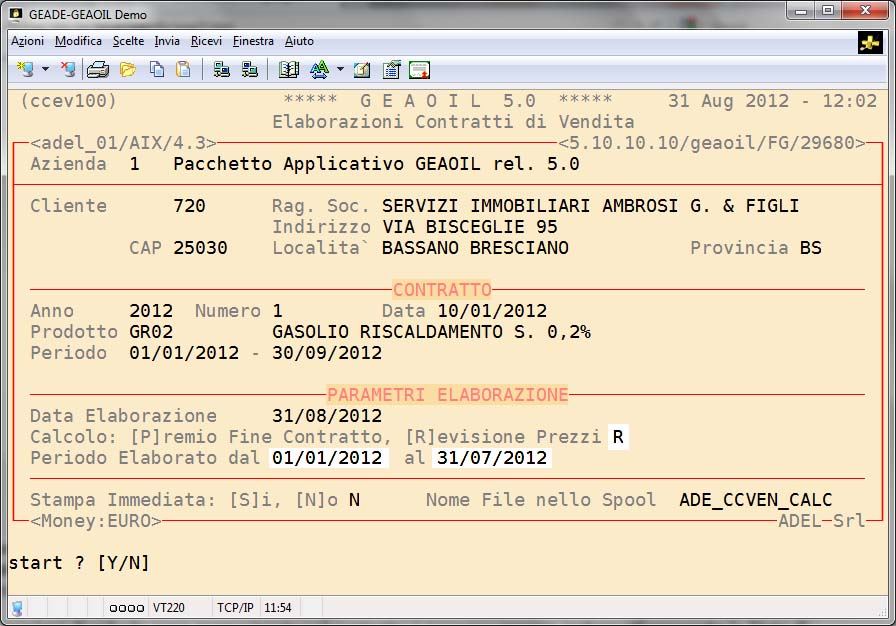This screenshot has width=896, height=626.
Task: Click the copy icon in toolbar
Action: click(157, 69)
